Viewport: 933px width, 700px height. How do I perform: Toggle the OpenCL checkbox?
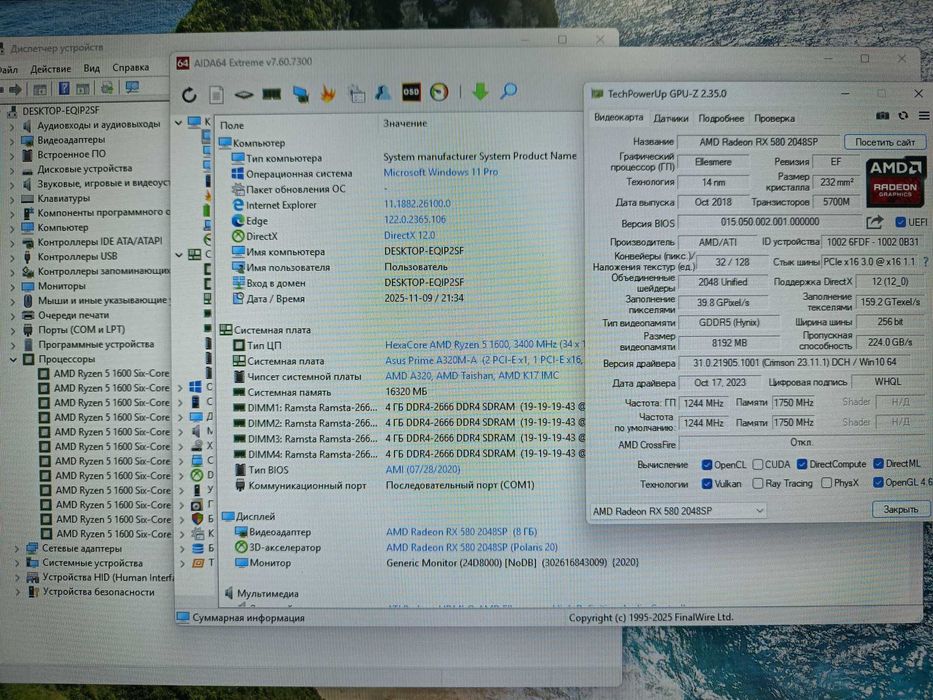click(x=707, y=464)
